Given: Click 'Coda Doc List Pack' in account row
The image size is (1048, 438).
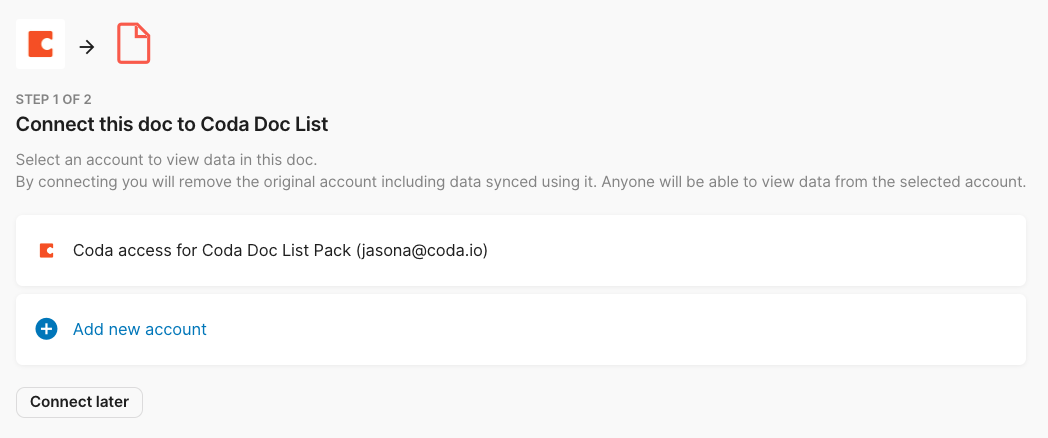Looking at the screenshot, I should pos(276,251).
